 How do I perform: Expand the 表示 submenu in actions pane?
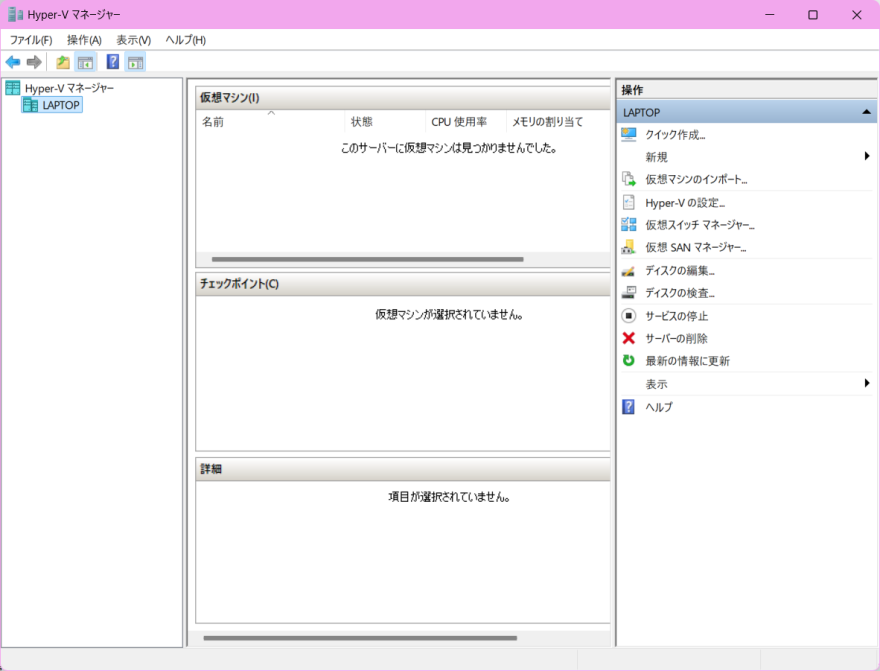click(867, 383)
